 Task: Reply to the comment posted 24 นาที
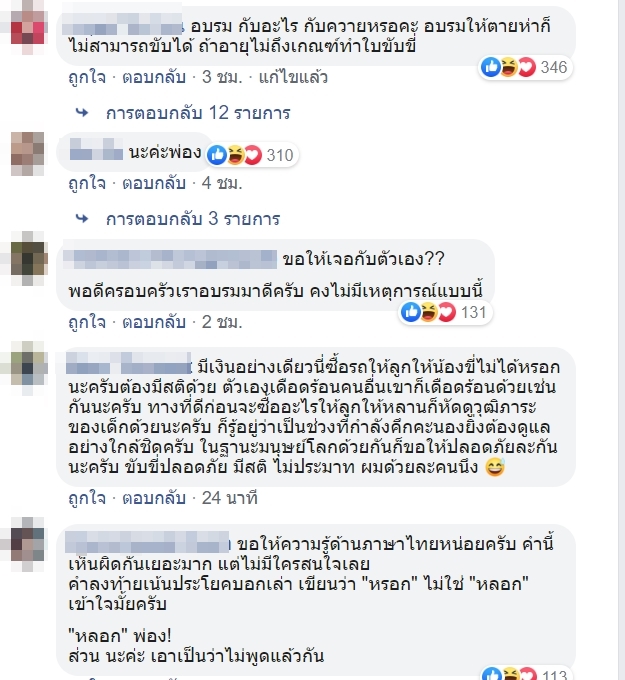pyautogui.click(x=154, y=498)
